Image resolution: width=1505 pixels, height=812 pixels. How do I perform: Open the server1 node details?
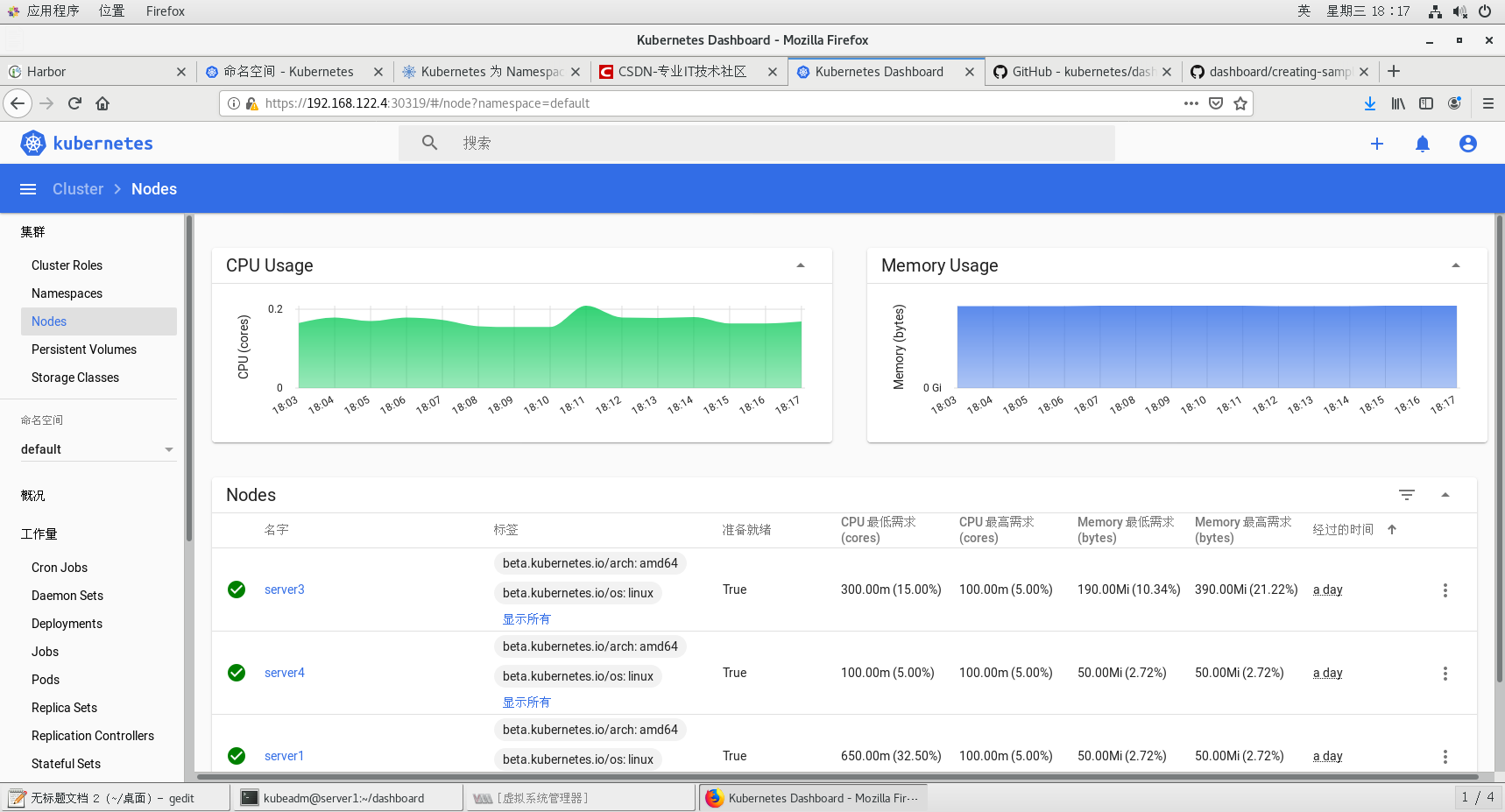click(284, 755)
